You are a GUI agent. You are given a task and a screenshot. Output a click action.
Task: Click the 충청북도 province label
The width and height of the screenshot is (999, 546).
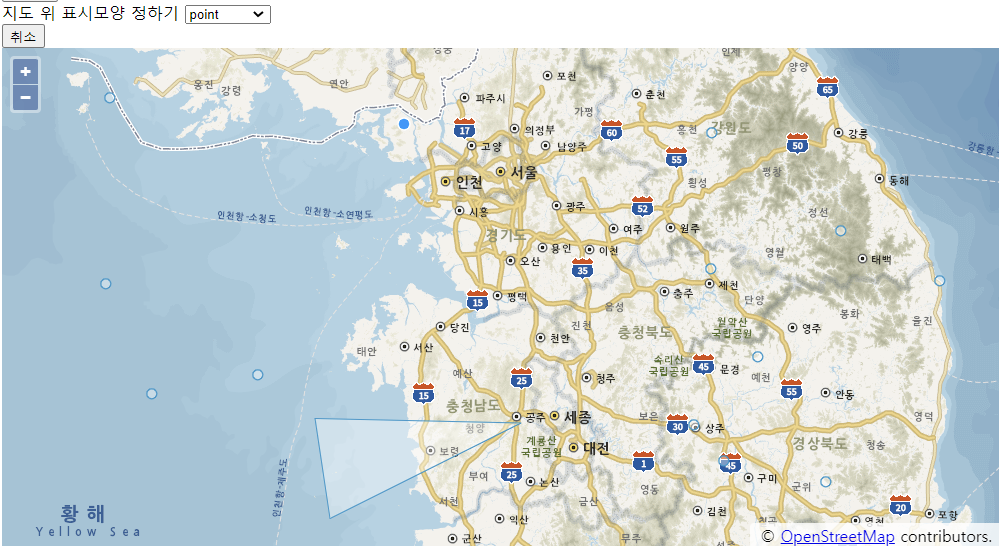[x=645, y=332]
